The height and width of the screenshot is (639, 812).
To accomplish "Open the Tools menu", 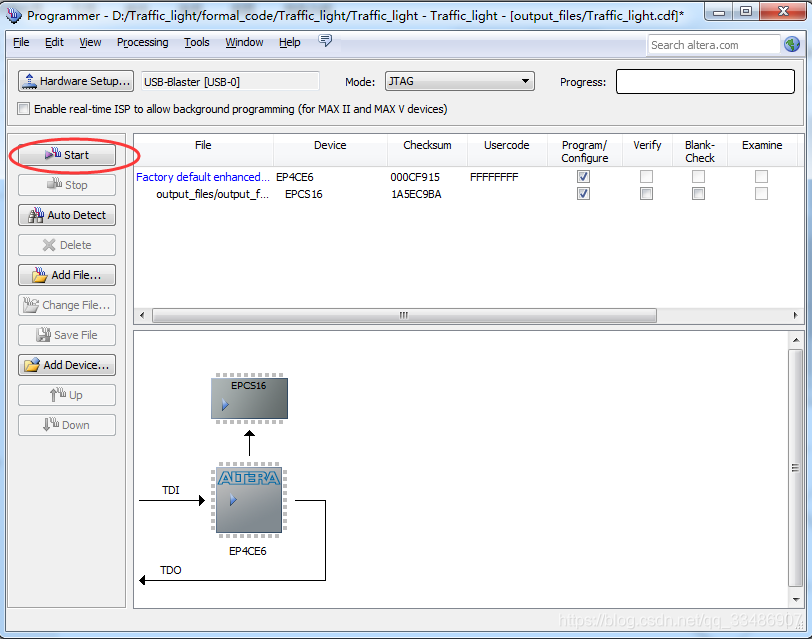I will click(197, 42).
